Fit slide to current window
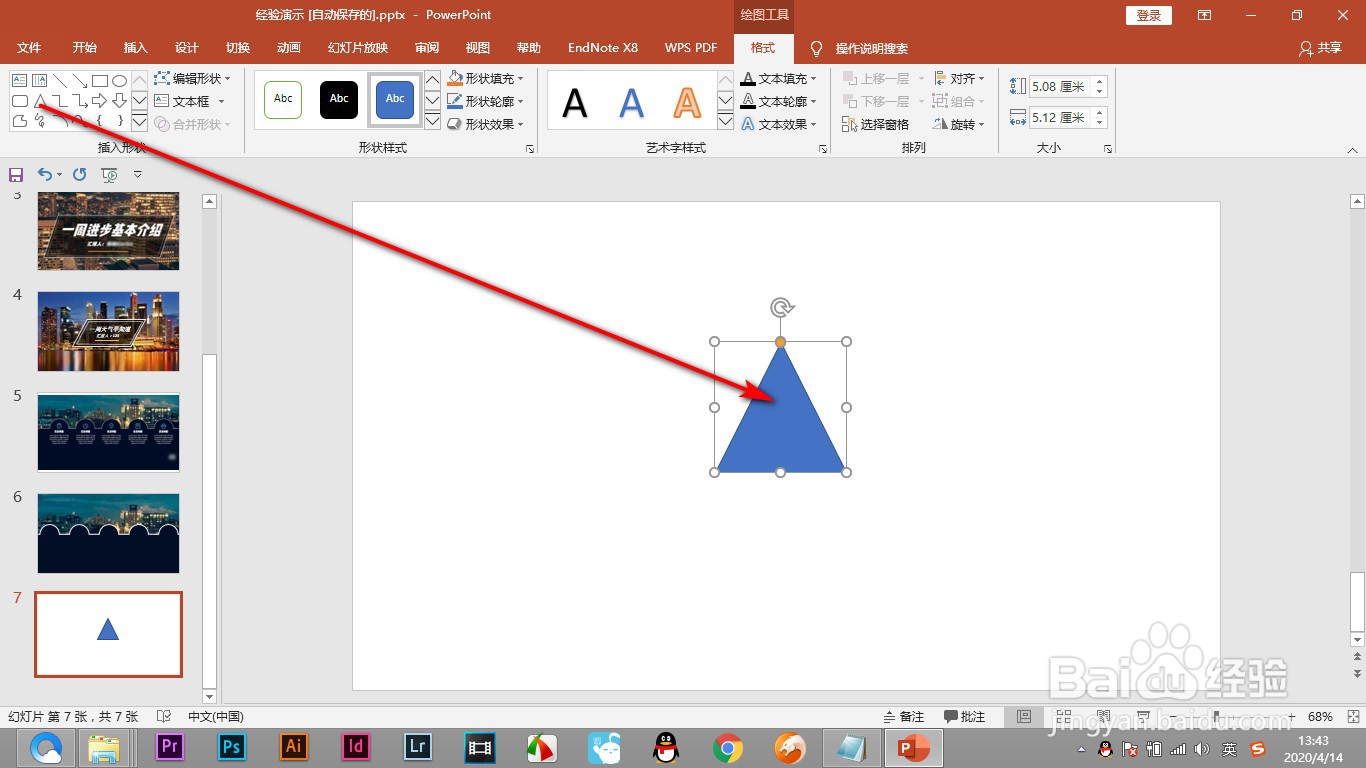 click(x=1352, y=717)
